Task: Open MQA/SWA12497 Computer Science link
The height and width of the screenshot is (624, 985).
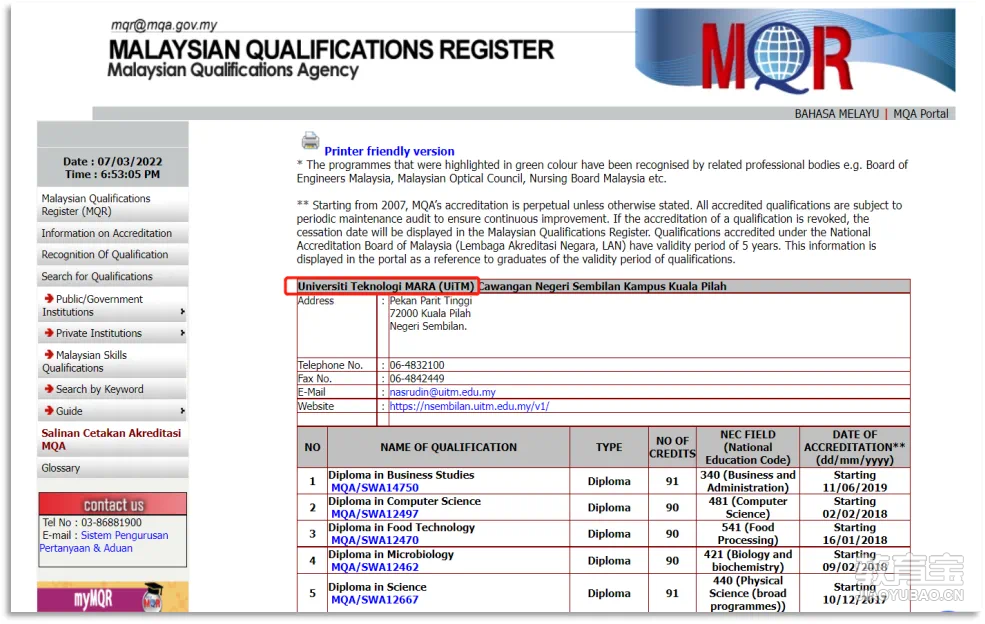Action: (x=374, y=514)
